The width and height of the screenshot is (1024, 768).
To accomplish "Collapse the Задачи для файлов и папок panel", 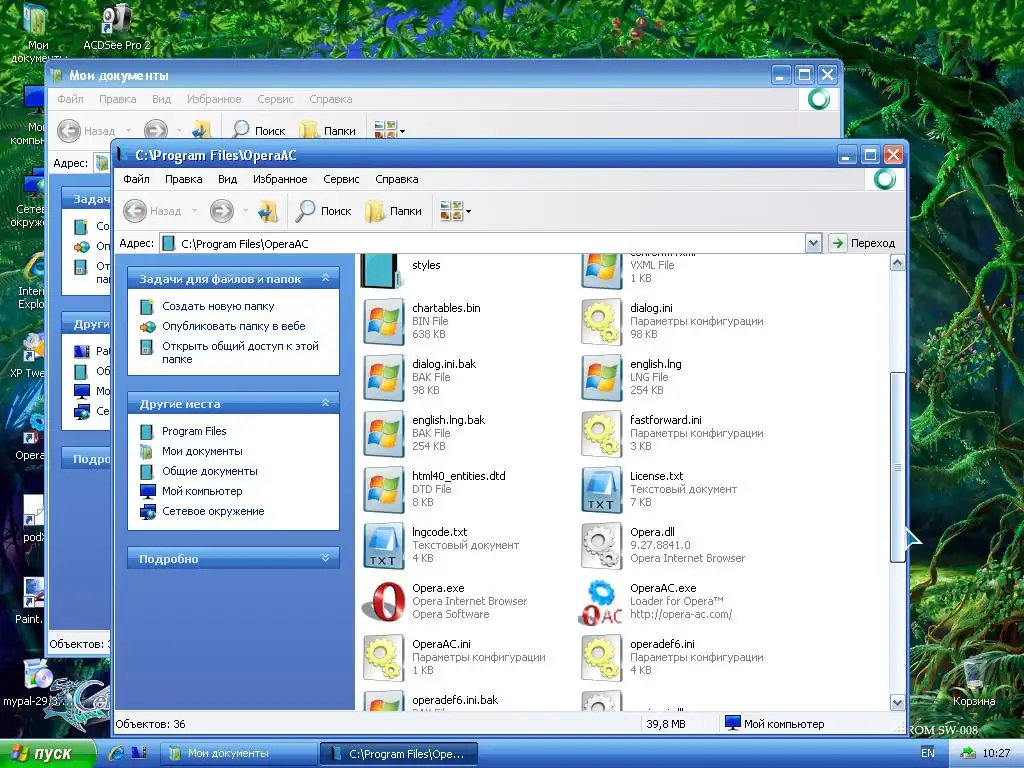I will pyautogui.click(x=325, y=278).
